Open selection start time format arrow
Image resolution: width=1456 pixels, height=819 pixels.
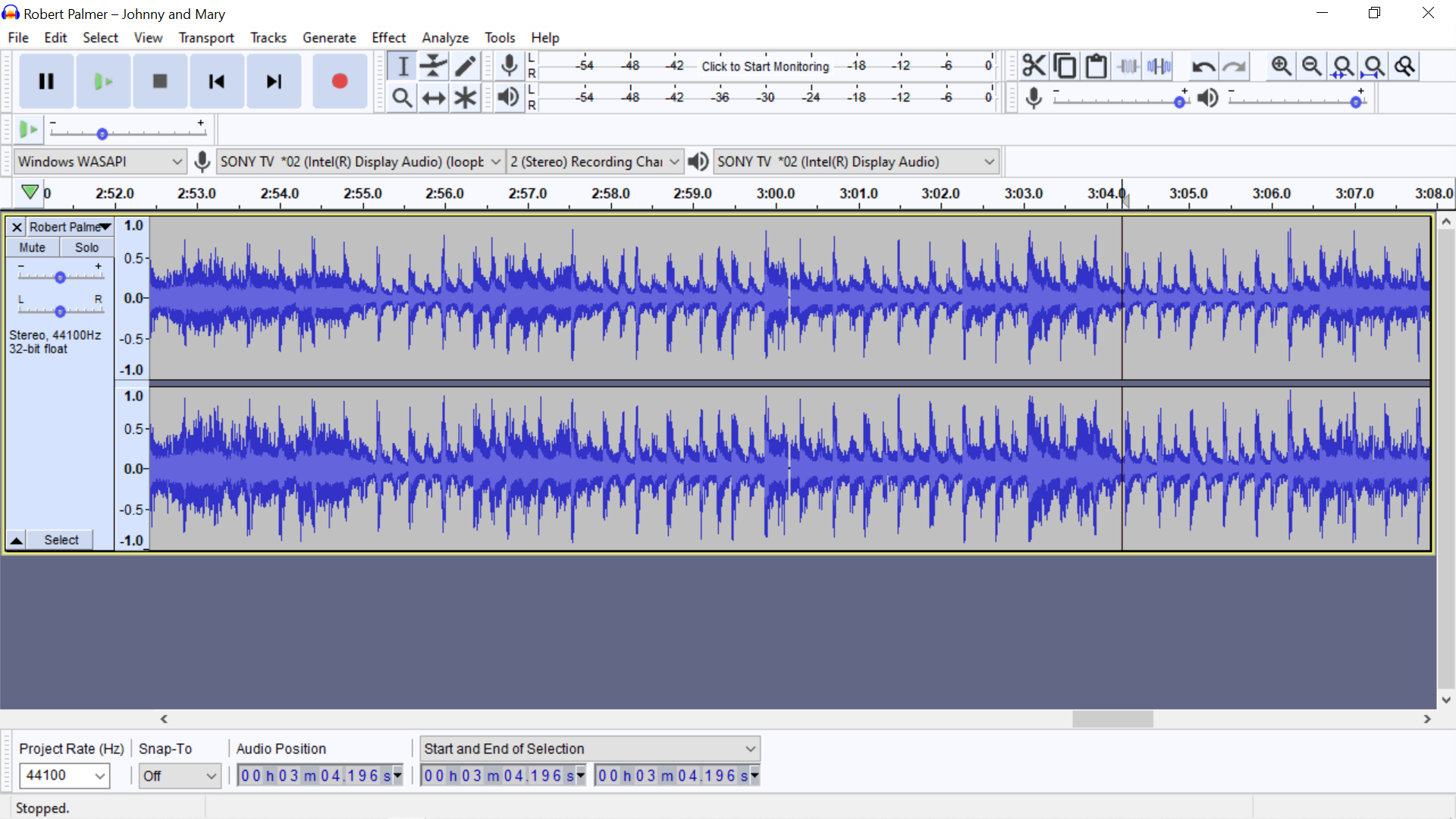point(581,775)
